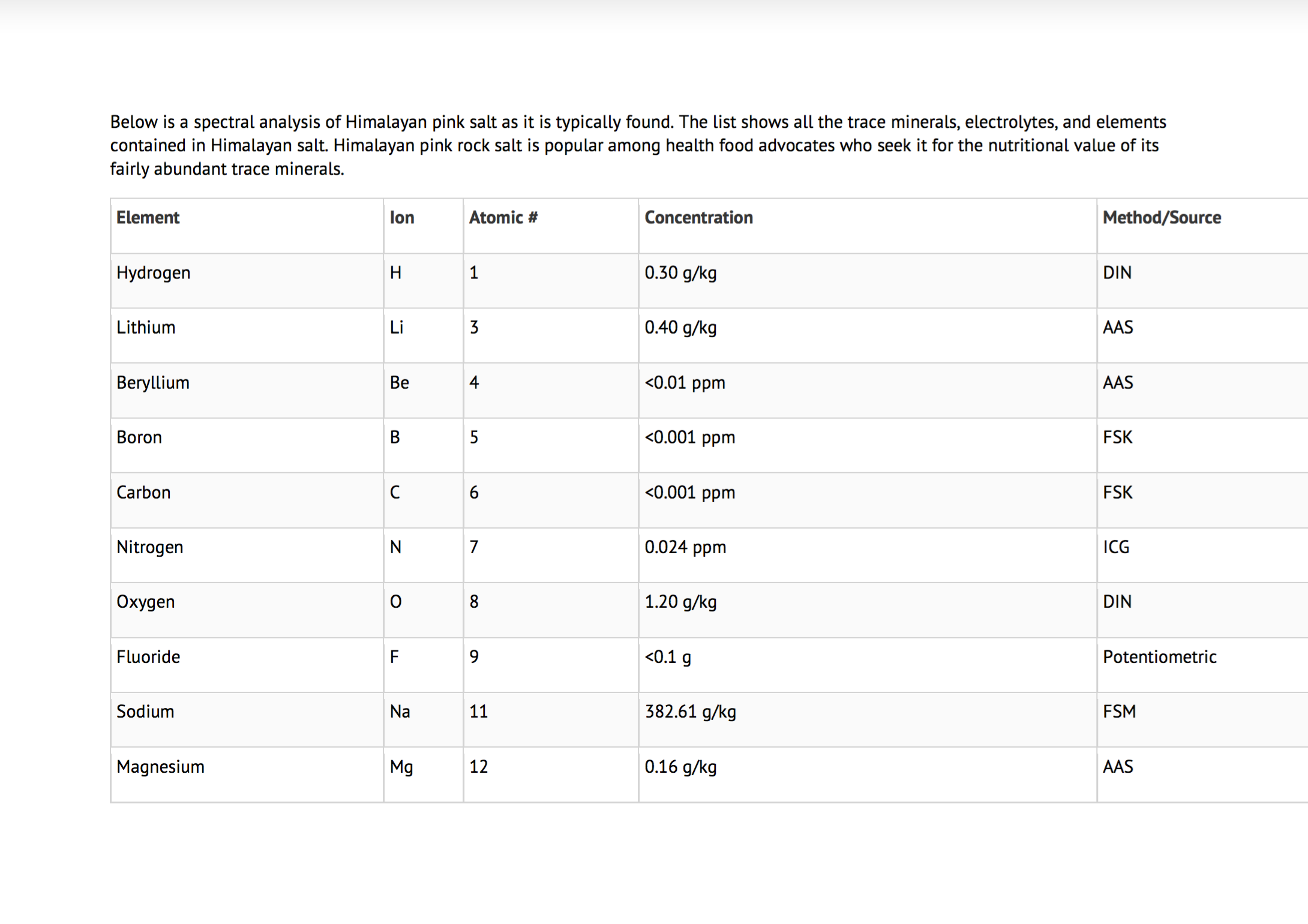The image size is (1308, 924).
Task: Select the Lithium element cell
Action: (146, 328)
